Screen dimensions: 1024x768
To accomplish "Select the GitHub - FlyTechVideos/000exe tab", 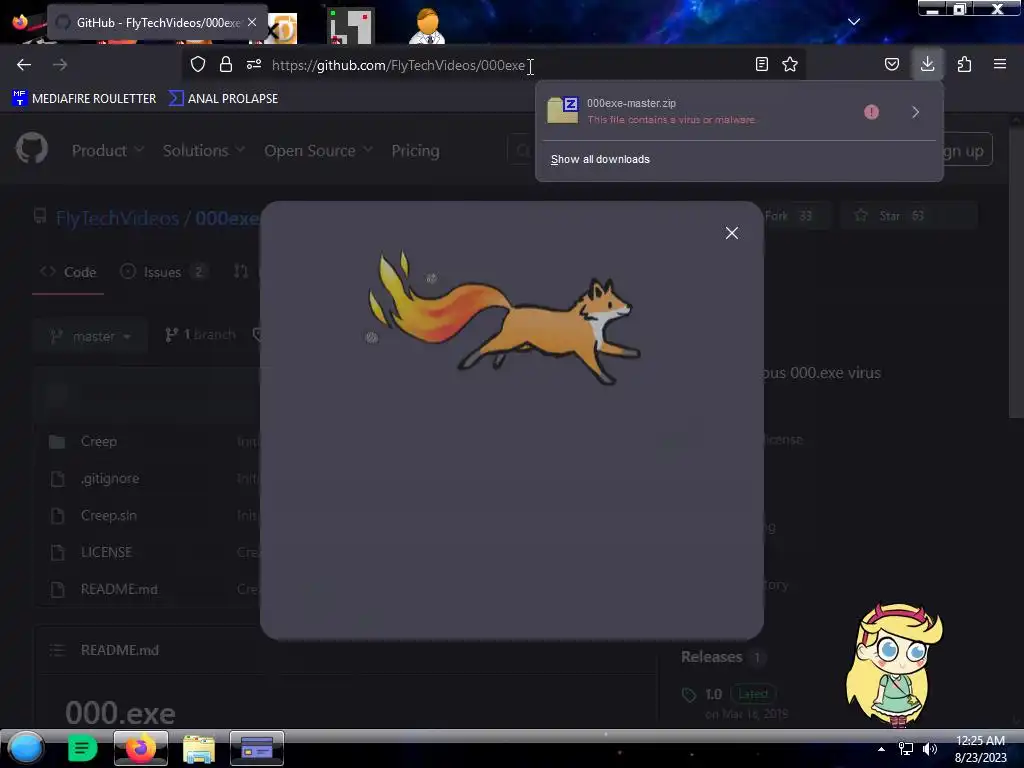I will tap(157, 22).
